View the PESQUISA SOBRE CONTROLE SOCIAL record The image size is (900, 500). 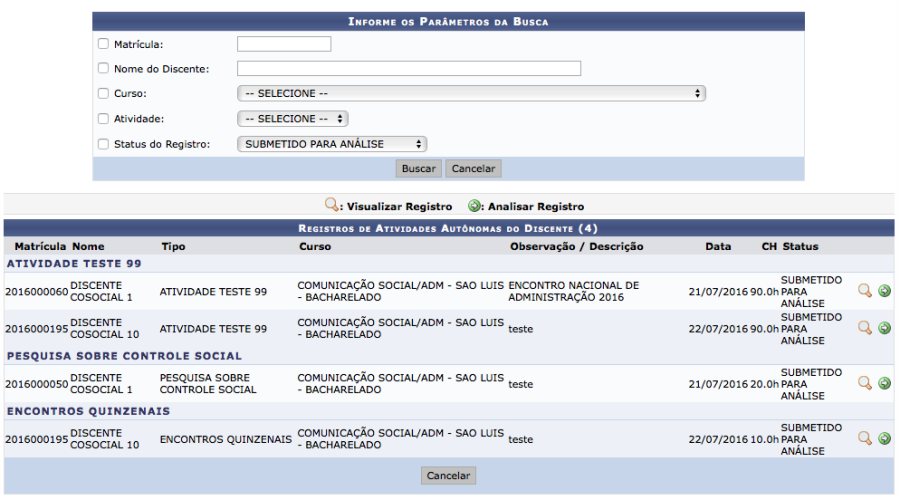click(865, 383)
